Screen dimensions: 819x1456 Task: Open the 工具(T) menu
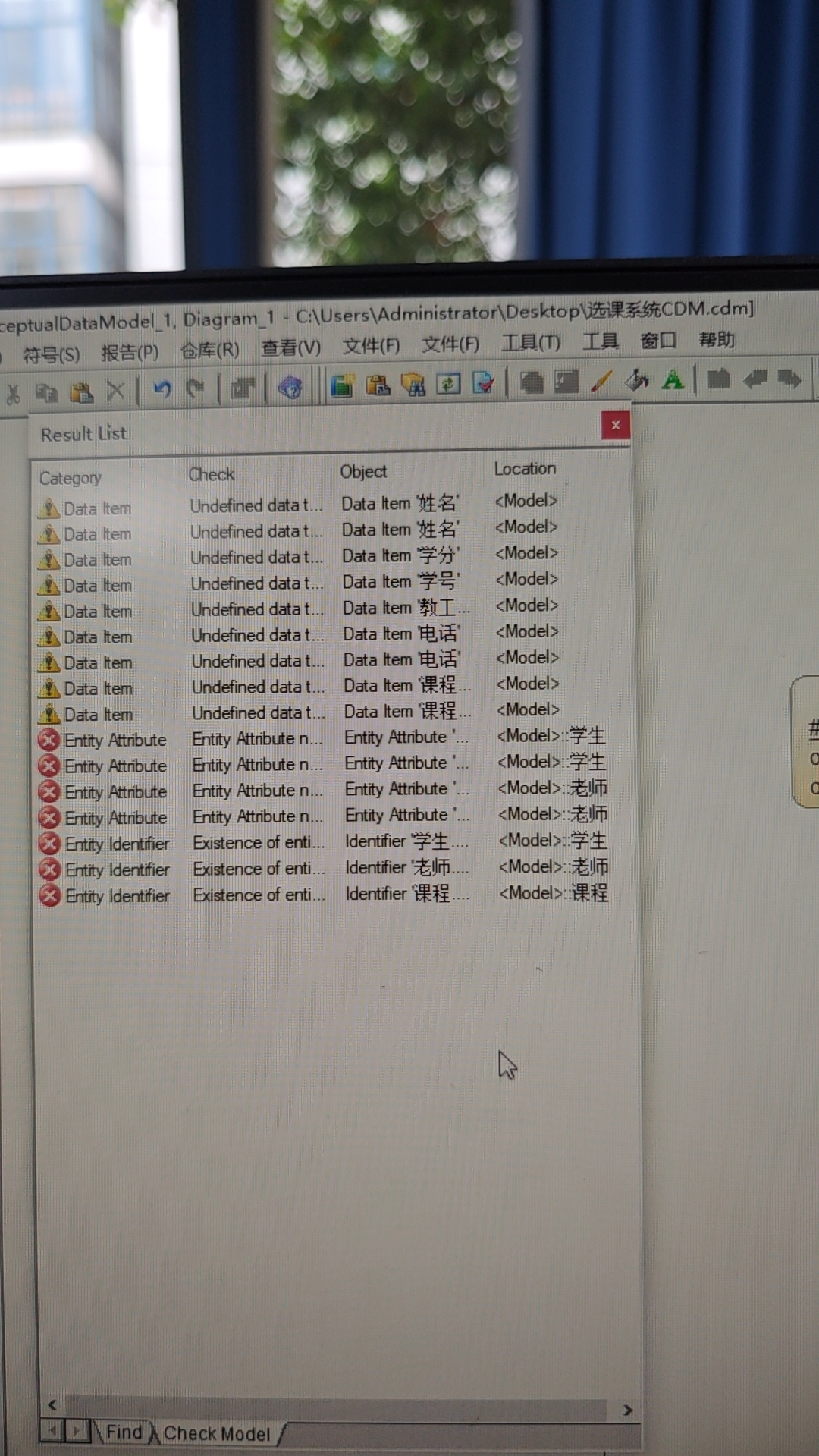(530, 343)
